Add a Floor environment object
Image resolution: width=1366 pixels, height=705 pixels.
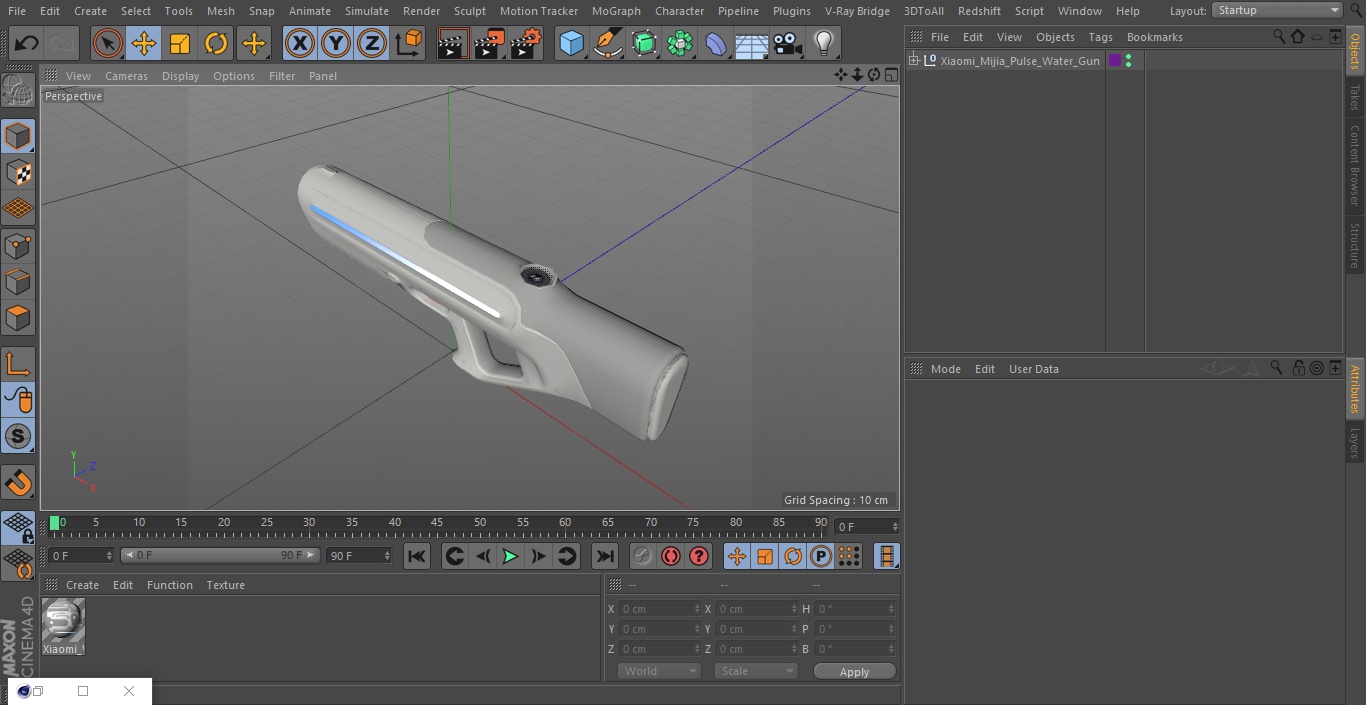(752, 43)
